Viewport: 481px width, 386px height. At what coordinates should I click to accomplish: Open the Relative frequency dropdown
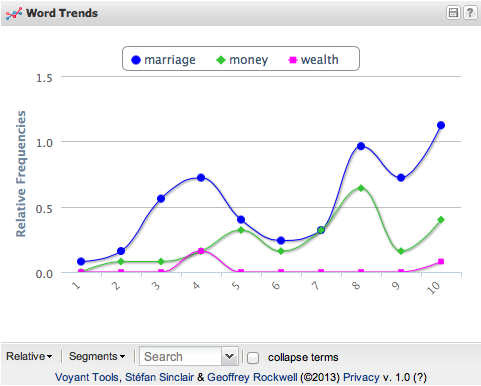click(29, 356)
